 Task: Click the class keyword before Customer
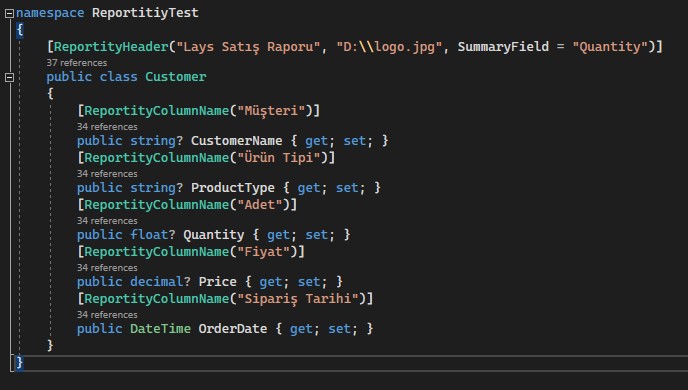118,77
